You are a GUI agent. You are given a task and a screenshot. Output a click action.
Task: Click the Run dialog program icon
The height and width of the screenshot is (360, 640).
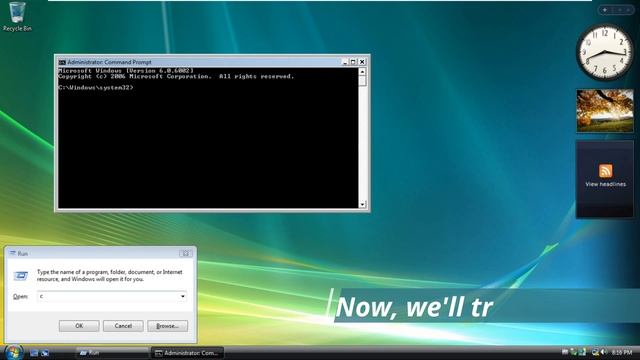(x=20, y=276)
